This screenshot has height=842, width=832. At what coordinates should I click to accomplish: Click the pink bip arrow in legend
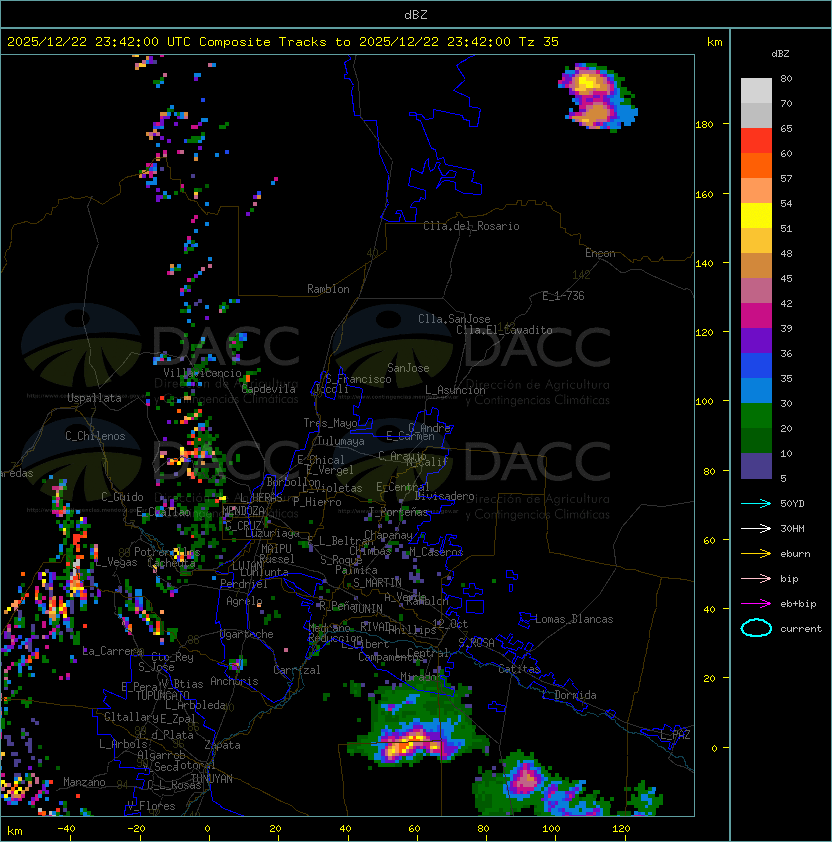(756, 578)
